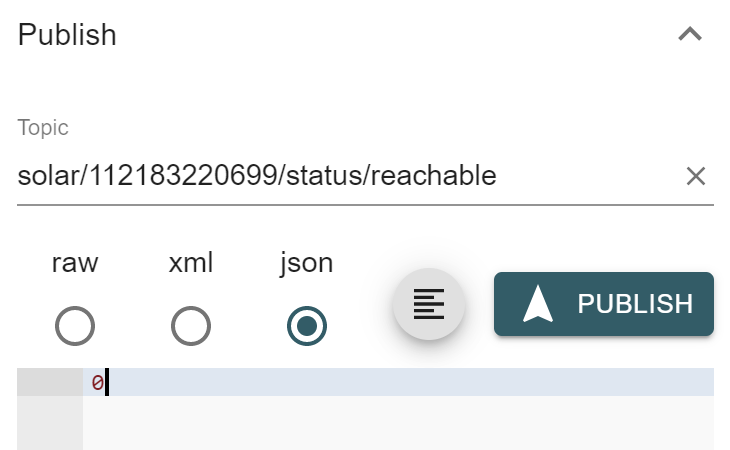Image resolution: width=730 pixels, height=450 pixels.
Task: Click the payload editor's line number gutter
Action: (50, 409)
